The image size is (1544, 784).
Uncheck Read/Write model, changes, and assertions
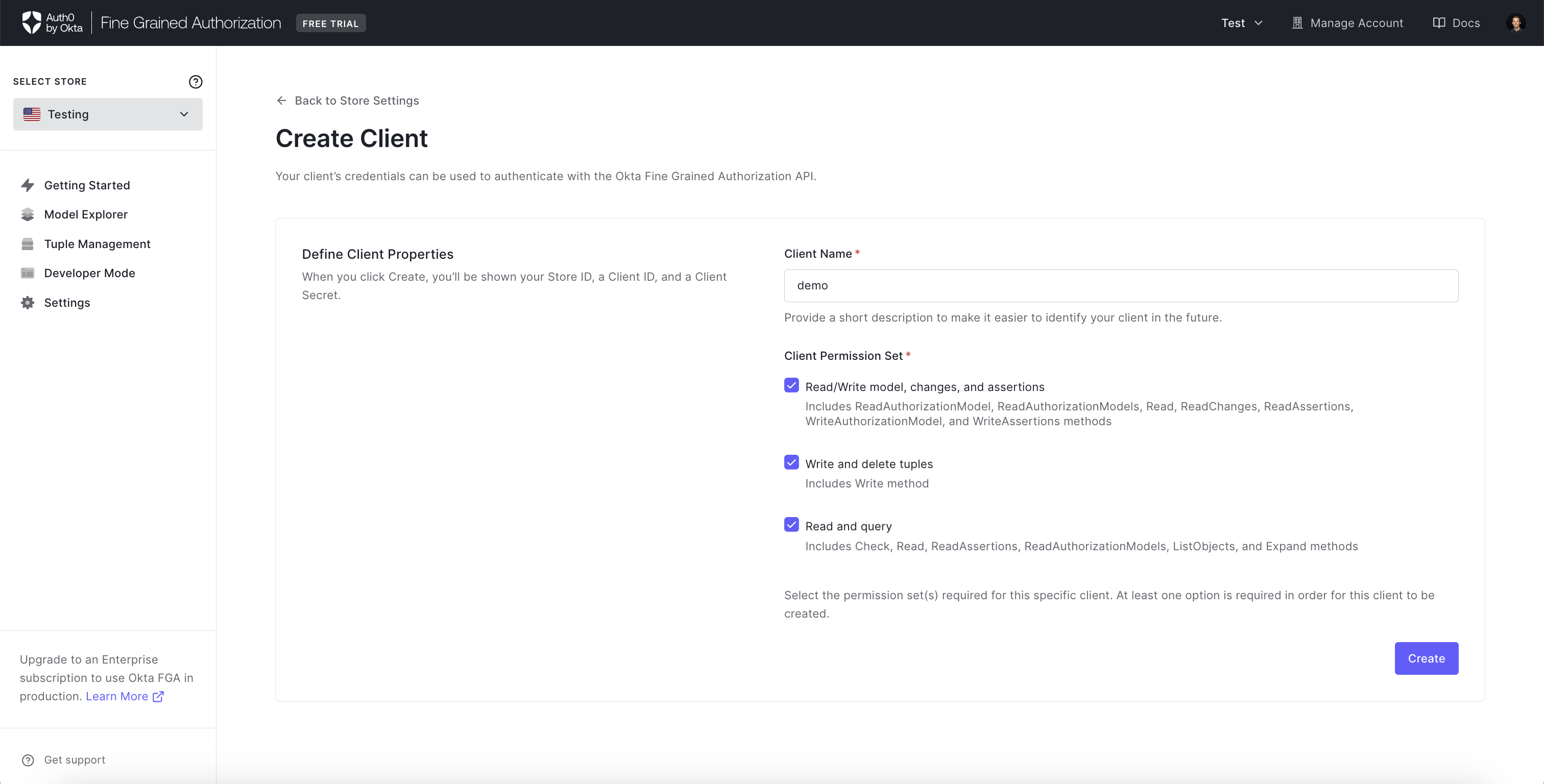pos(791,385)
